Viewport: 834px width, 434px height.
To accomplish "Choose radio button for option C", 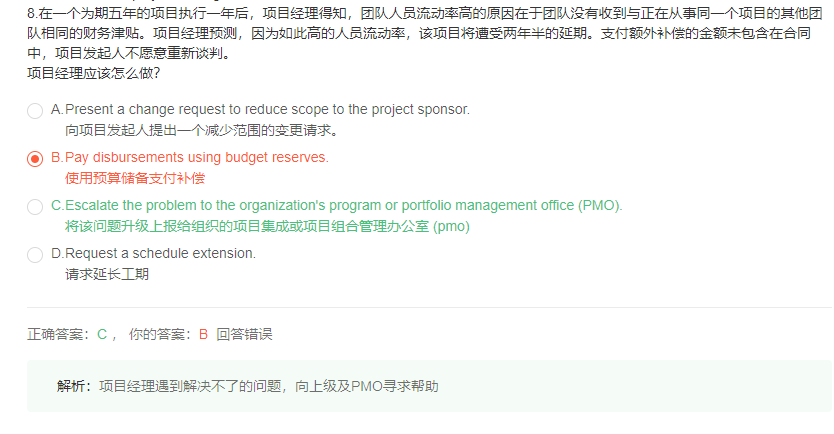I will [x=35, y=206].
